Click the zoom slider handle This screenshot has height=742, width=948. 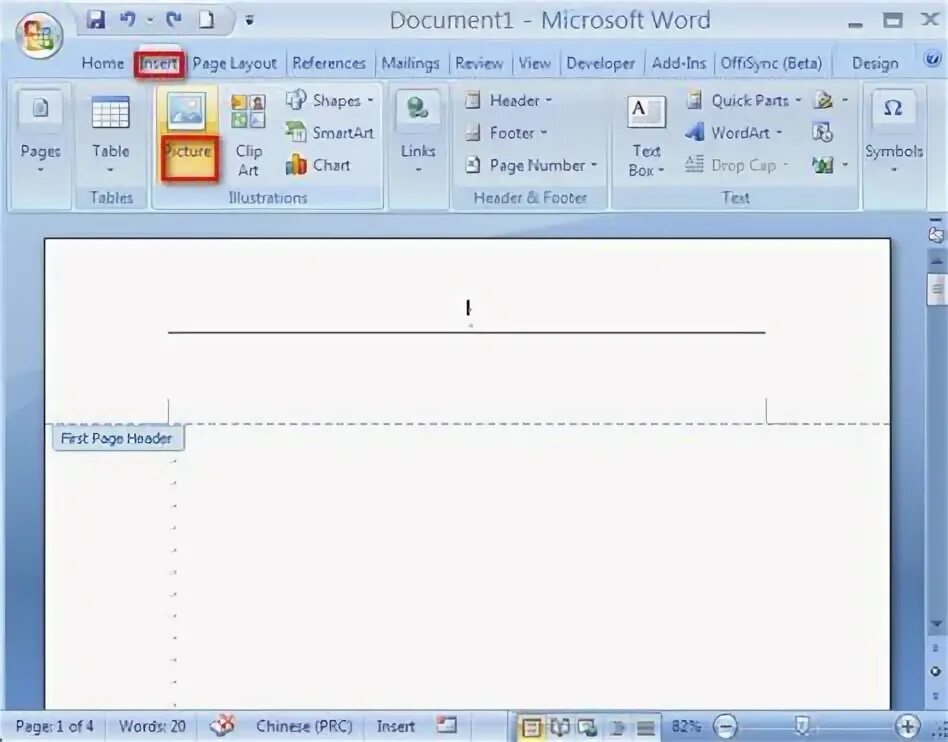[x=802, y=726]
